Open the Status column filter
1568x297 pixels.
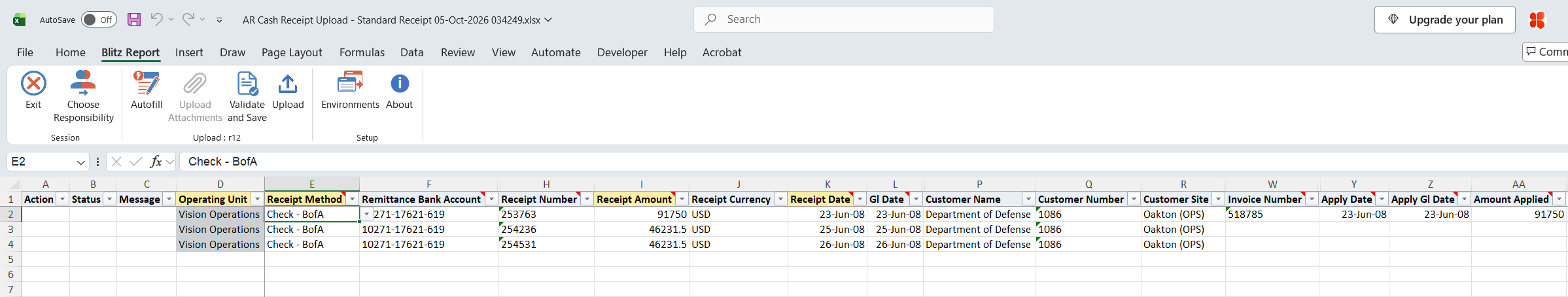tap(109, 199)
